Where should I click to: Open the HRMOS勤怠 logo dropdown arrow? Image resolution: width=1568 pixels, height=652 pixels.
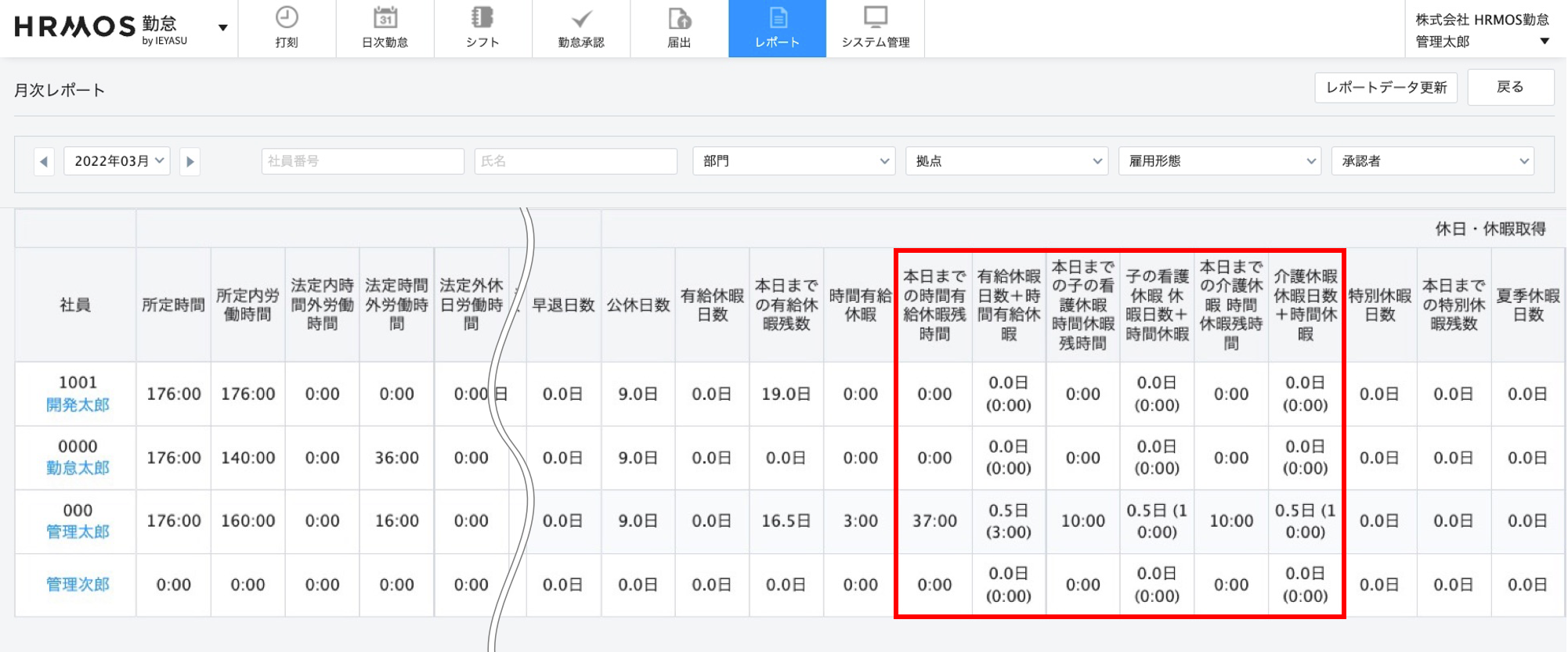[x=223, y=28]
